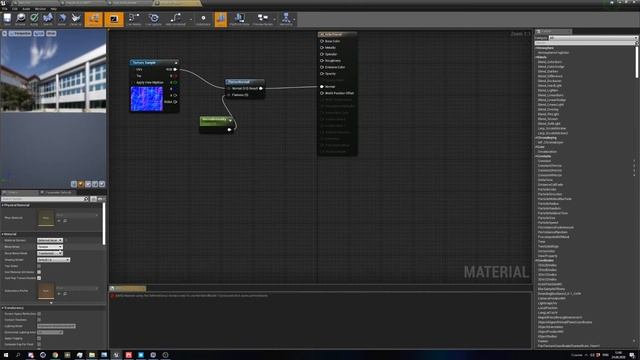Select Blend_Darken in the Palette list
This screenshot has width=640, height=360.
pos(548,71)
